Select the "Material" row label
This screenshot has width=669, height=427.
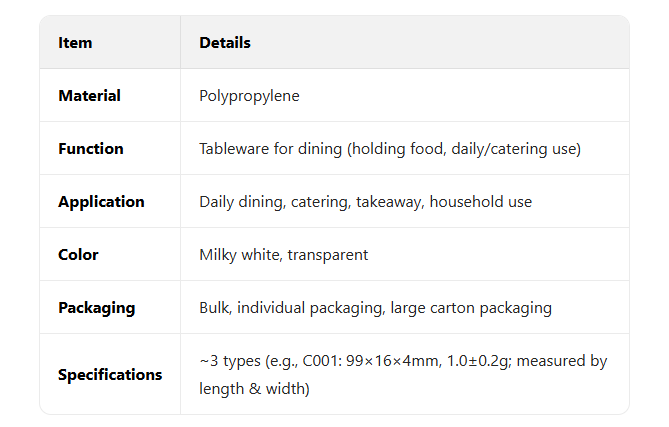(x=89, y=96)
